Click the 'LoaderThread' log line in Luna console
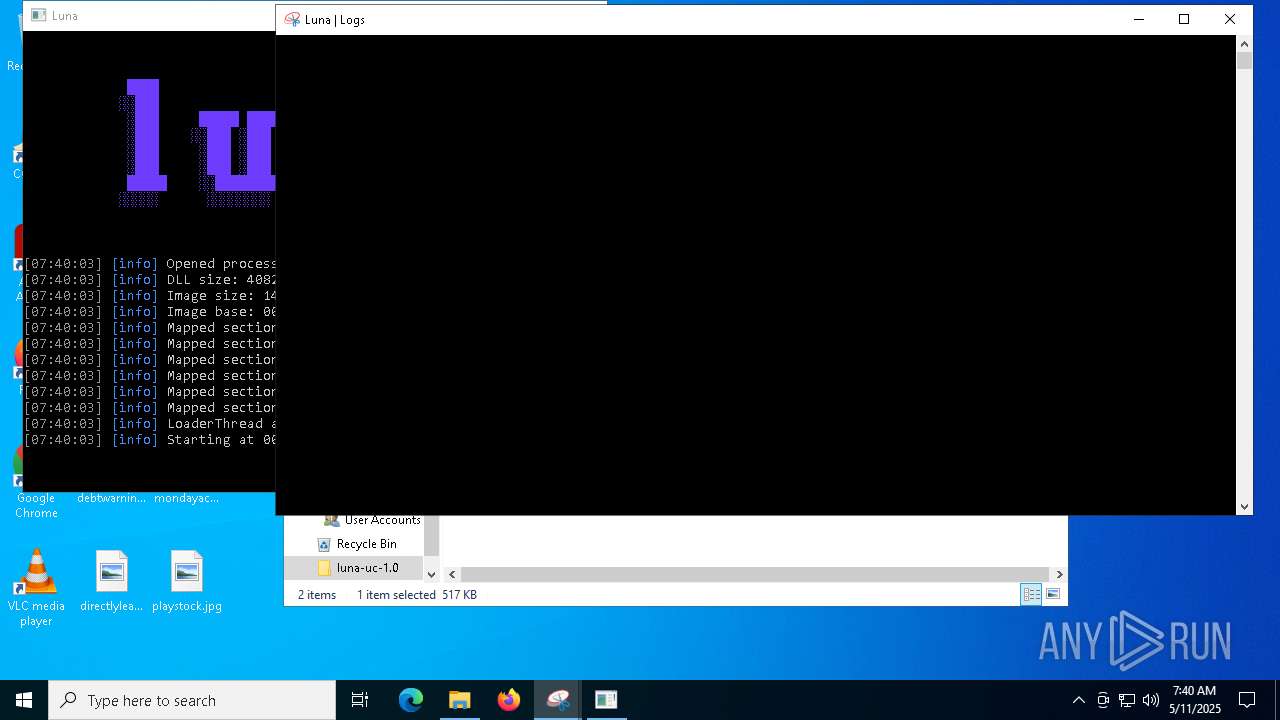 coord(150,424)
